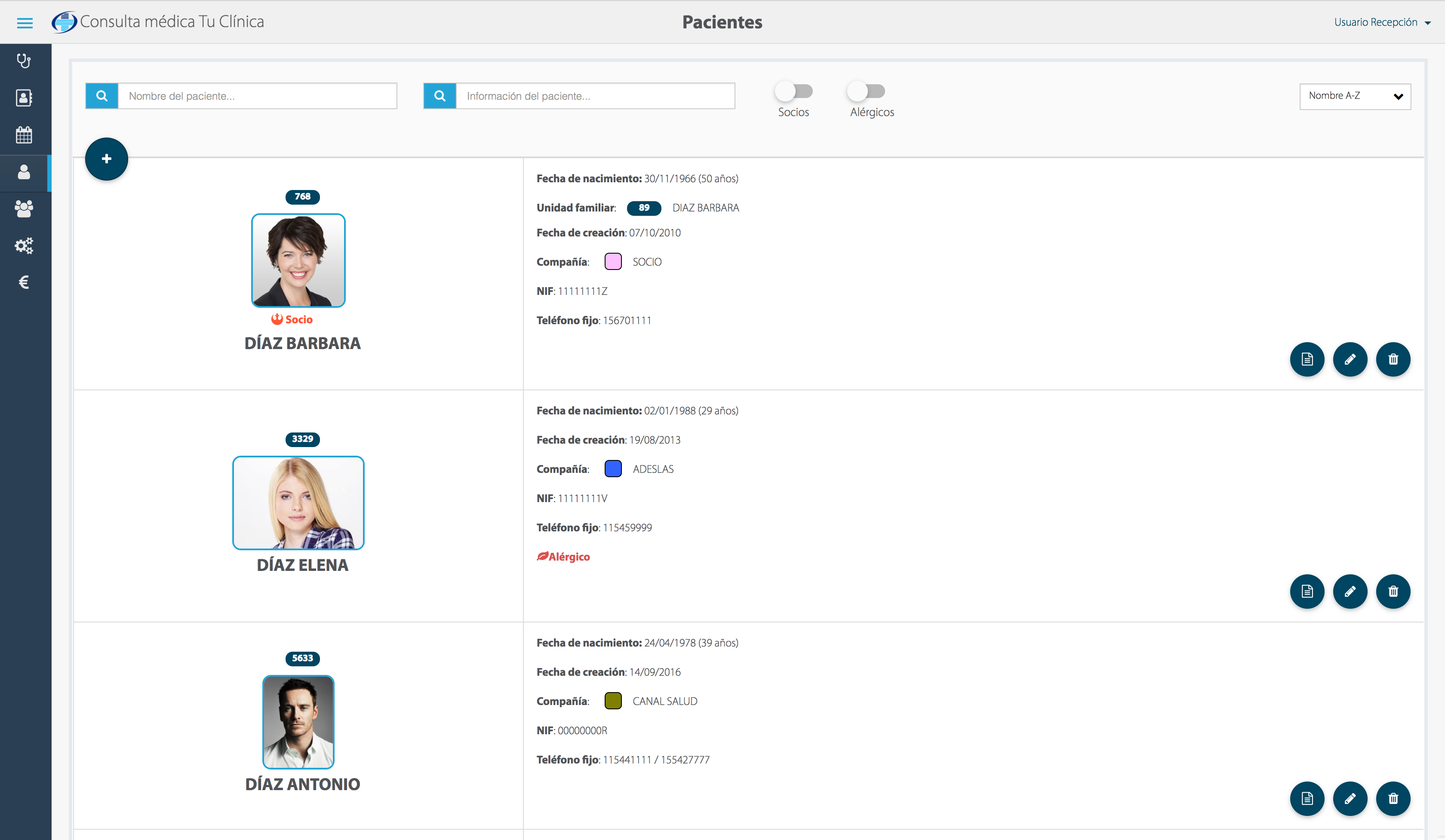Select the single patient sidebar tab
This screenshot has width=1445, height=840.
[x=24, y=172]
